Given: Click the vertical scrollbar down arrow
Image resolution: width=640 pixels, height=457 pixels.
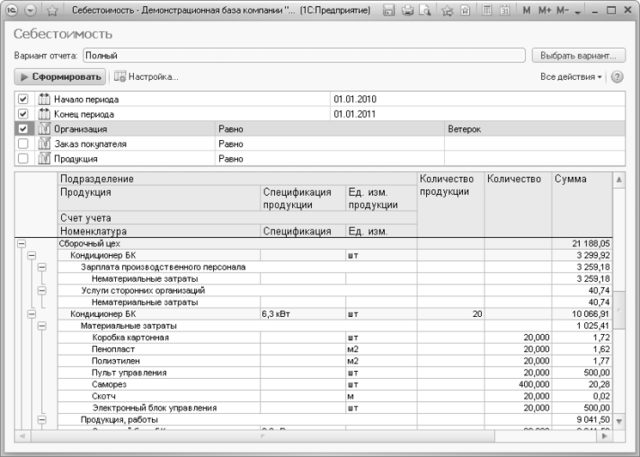Looking at the screenshot, I should [x=619, y=421].
